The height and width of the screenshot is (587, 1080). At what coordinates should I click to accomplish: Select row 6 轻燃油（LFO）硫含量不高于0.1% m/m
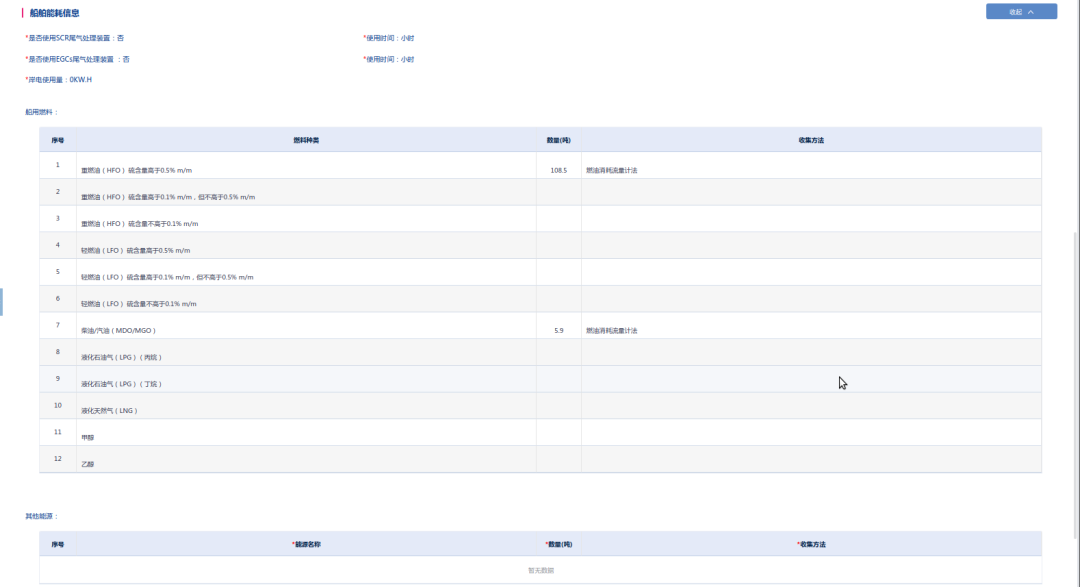138,304
